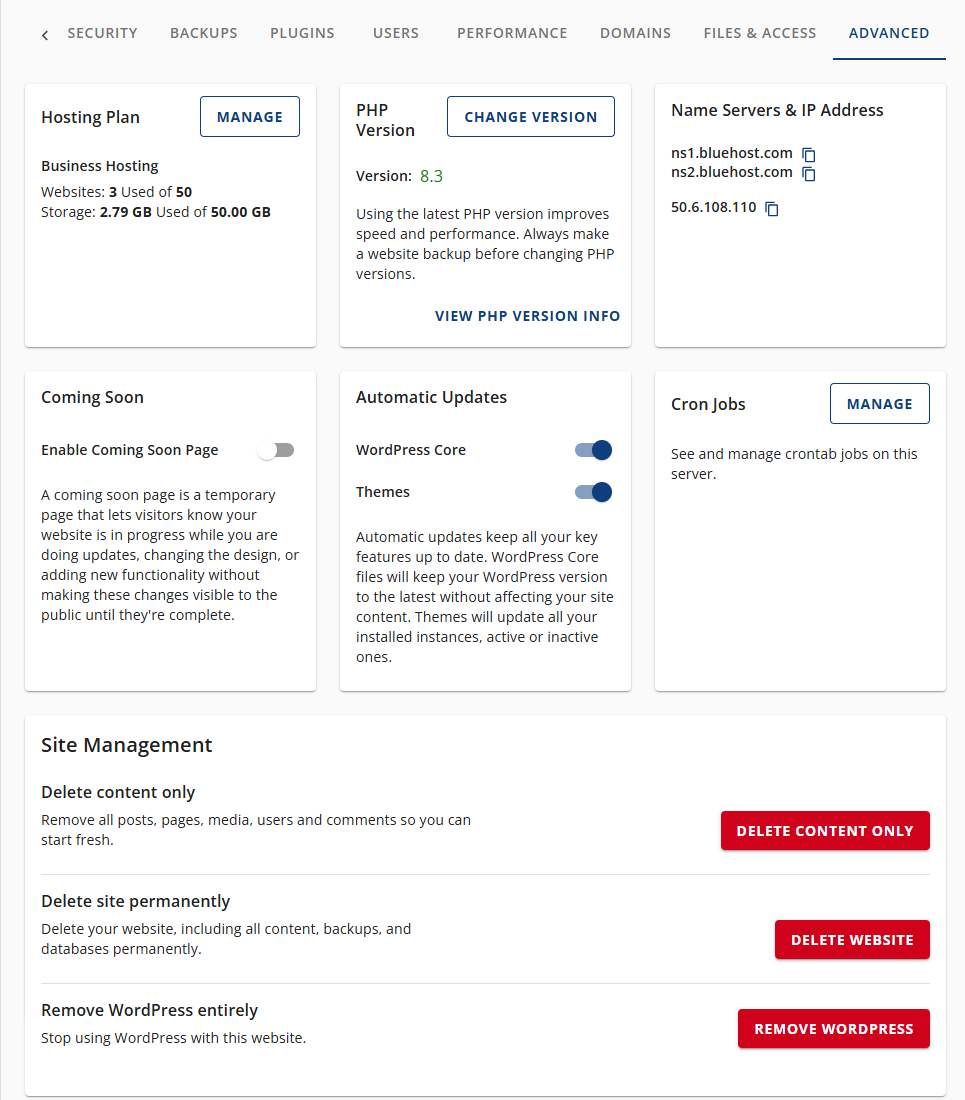The height and width of the screenshot is (1100, 965).
Task: Disable WordPress Core automatic updates
Action: click(593, 450)
